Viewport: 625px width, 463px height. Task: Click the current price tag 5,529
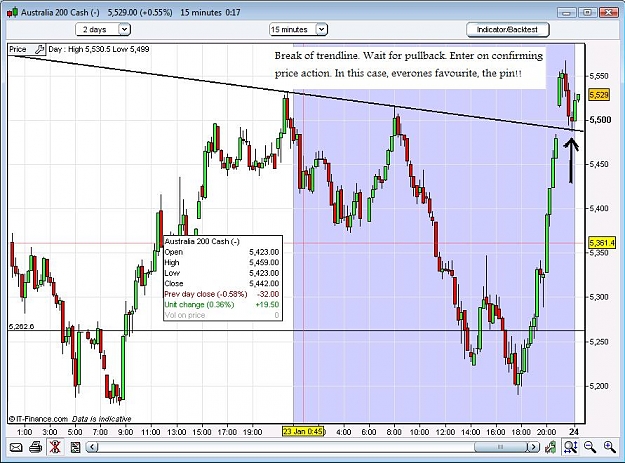coord(599,95)
